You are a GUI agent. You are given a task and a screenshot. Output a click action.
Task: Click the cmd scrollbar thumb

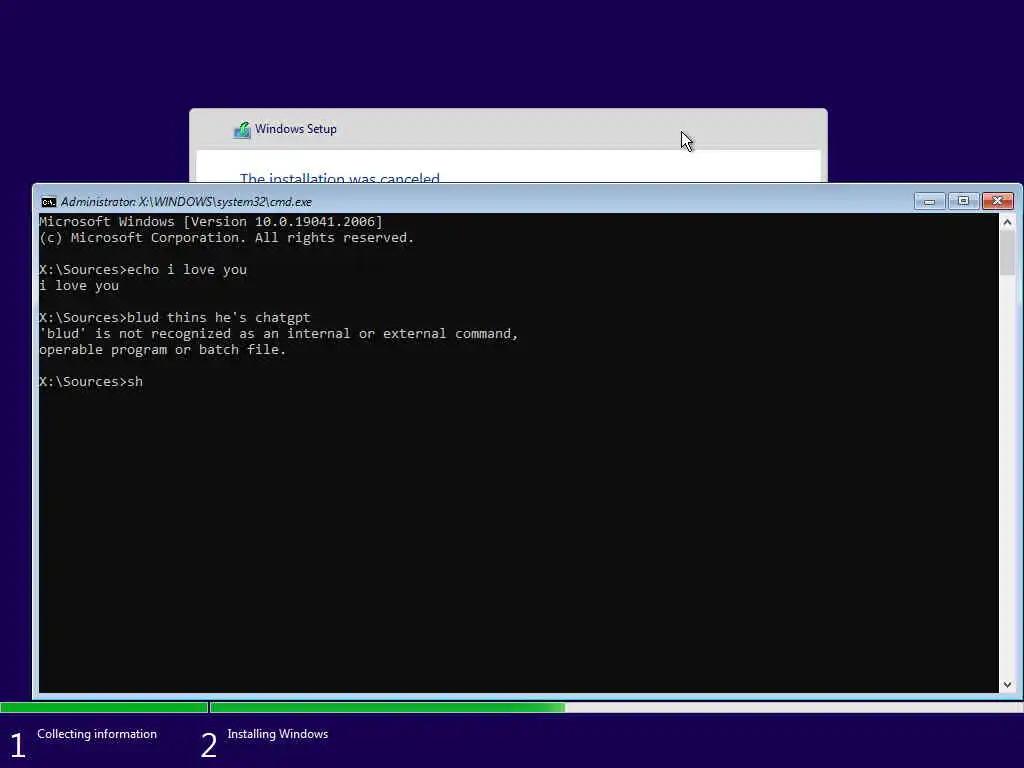click(1007, 253)
